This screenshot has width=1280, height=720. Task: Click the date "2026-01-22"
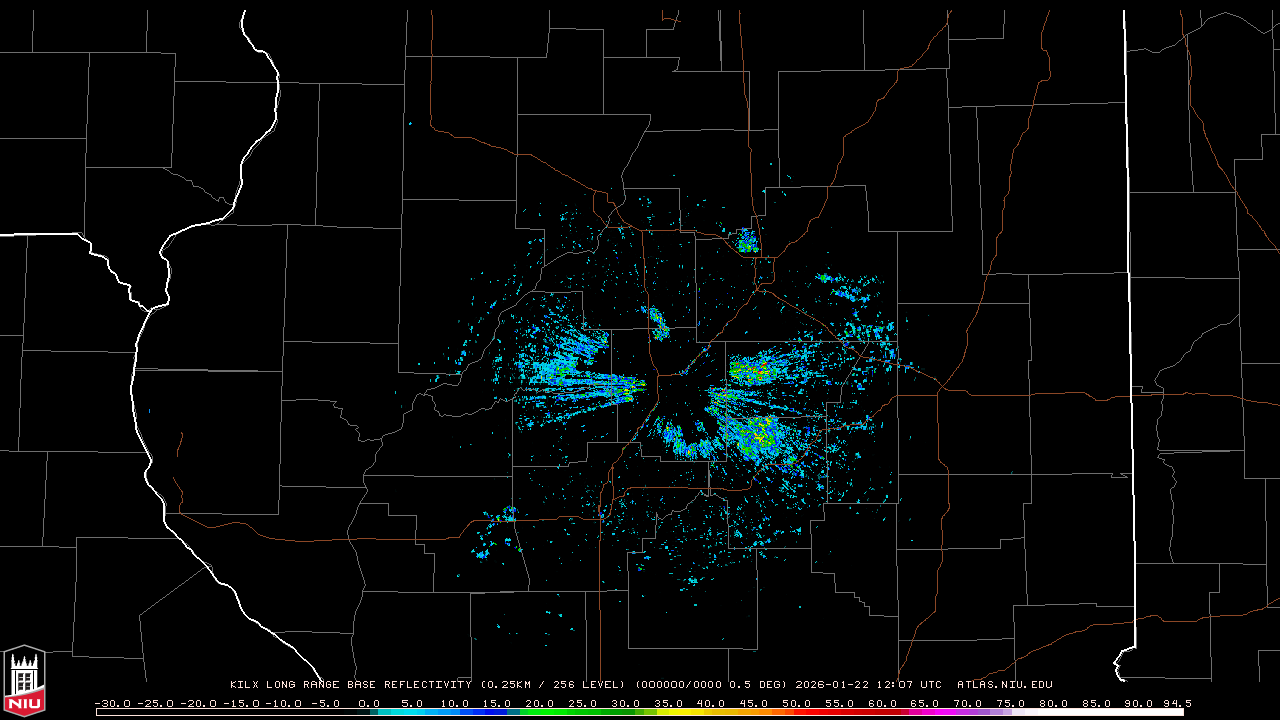832,685
